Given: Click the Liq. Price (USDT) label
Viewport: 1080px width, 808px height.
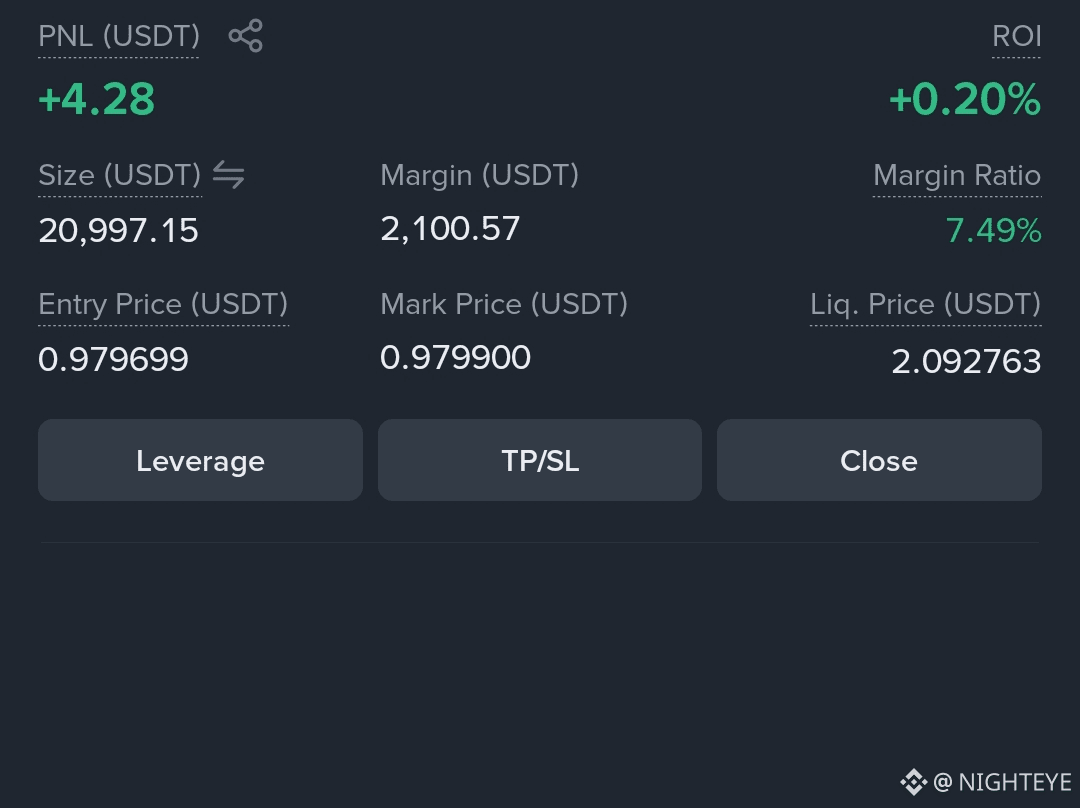Looking at the screenshot, I should click(x=926, y=304).
